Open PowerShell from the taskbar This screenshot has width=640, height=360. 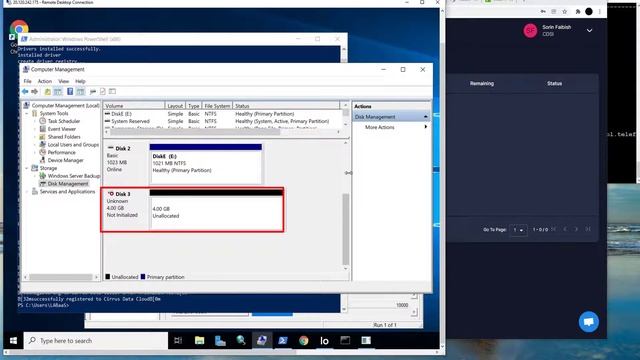point(282,340)
